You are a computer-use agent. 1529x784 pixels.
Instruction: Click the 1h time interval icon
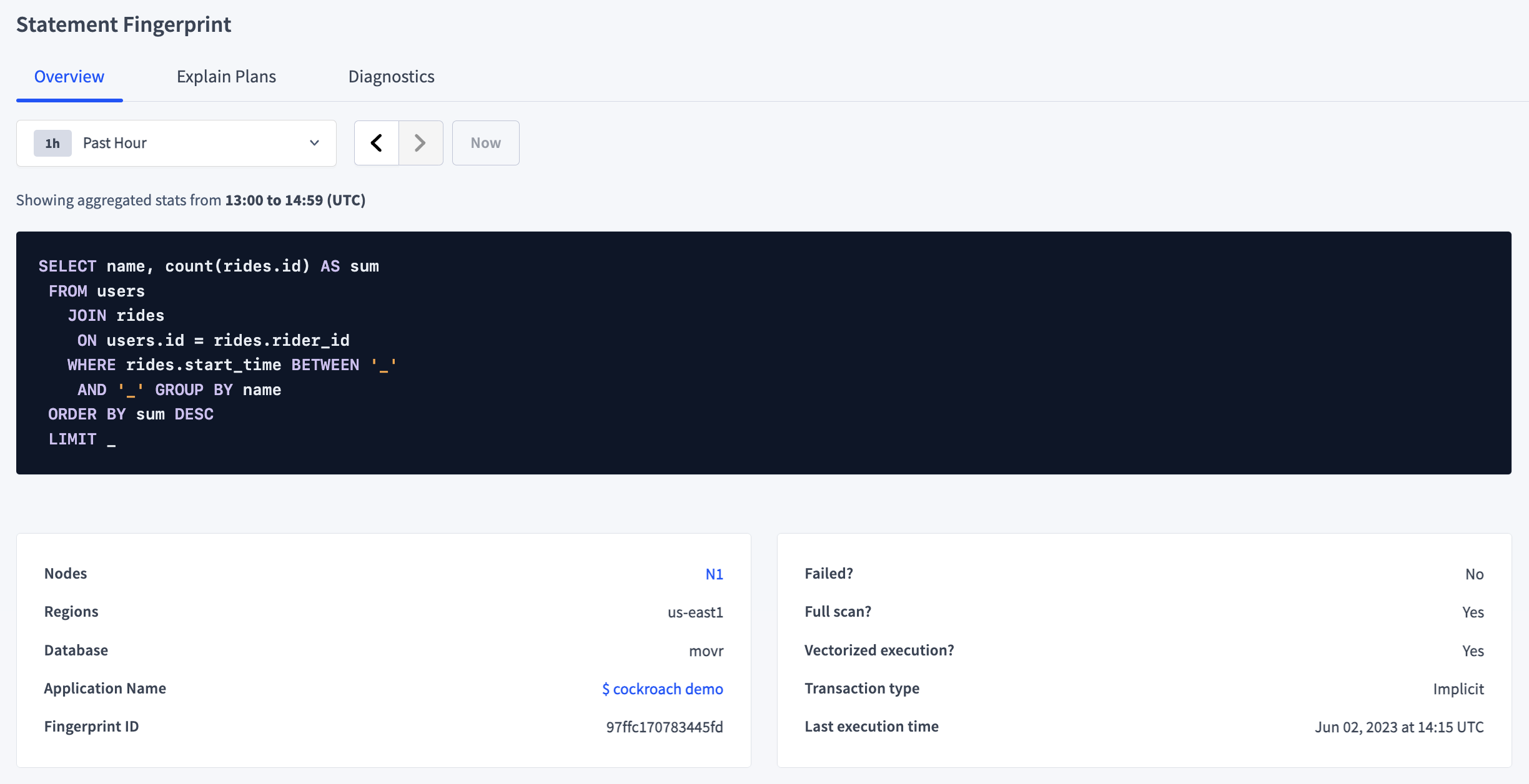(52, 142)
